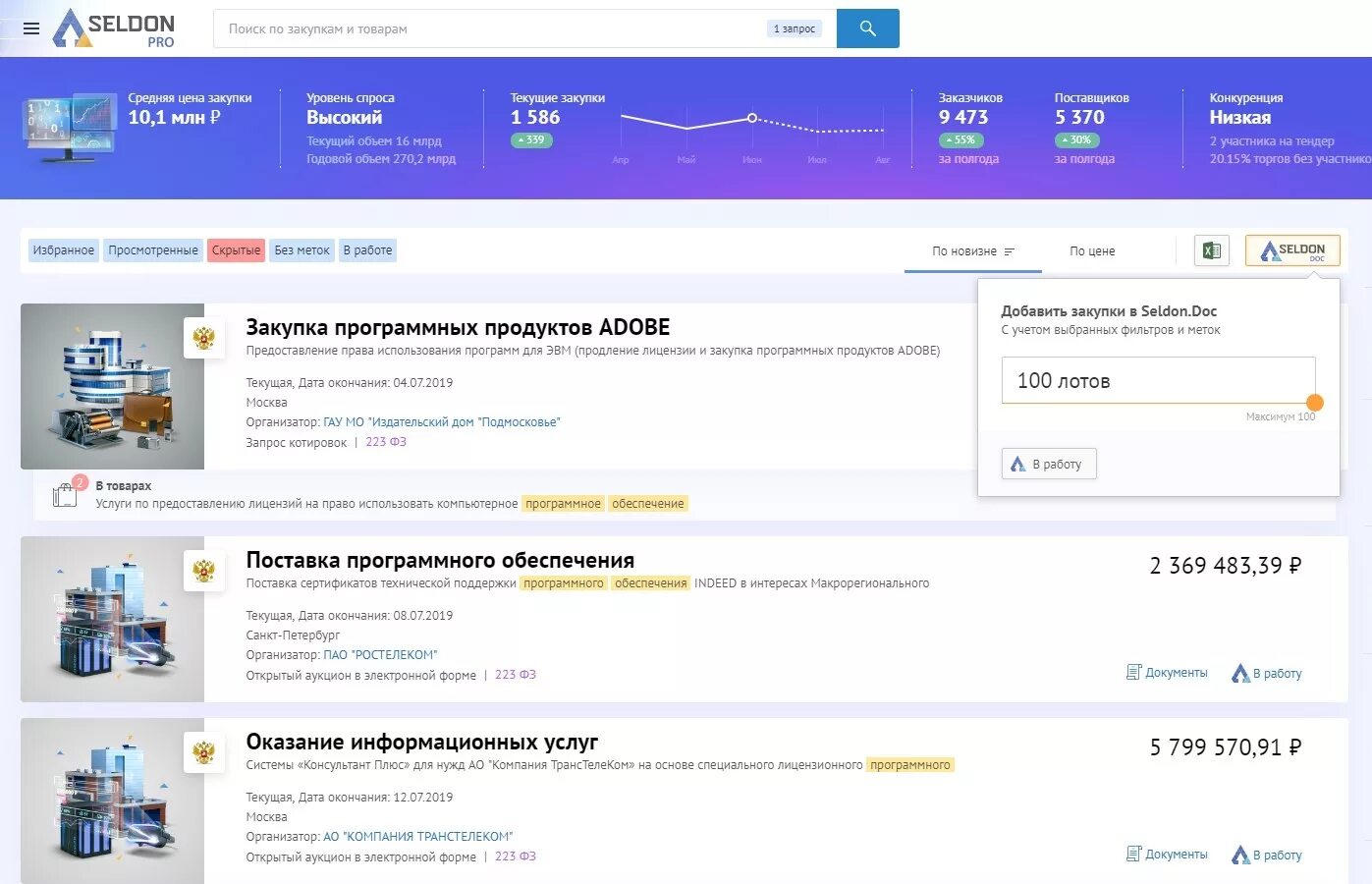The height and width of the screenshot is (884, 1372).
Task: Click the green 30% badge
Action: (x=1076, y=140)
